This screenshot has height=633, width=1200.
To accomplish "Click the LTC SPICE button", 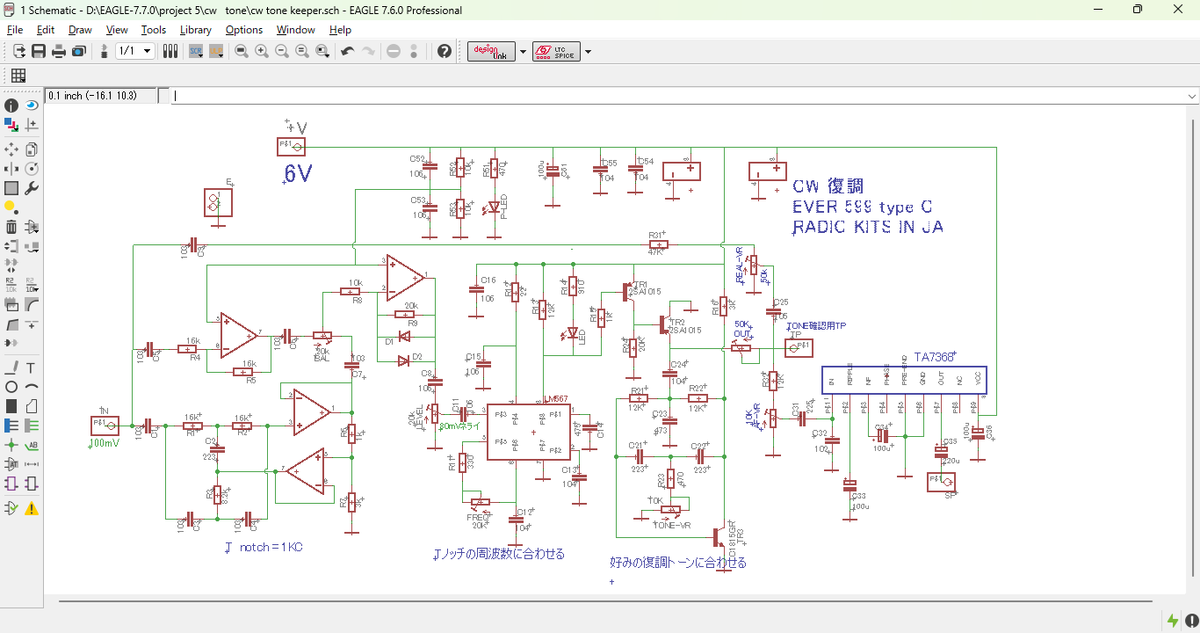I will [555, 51].
